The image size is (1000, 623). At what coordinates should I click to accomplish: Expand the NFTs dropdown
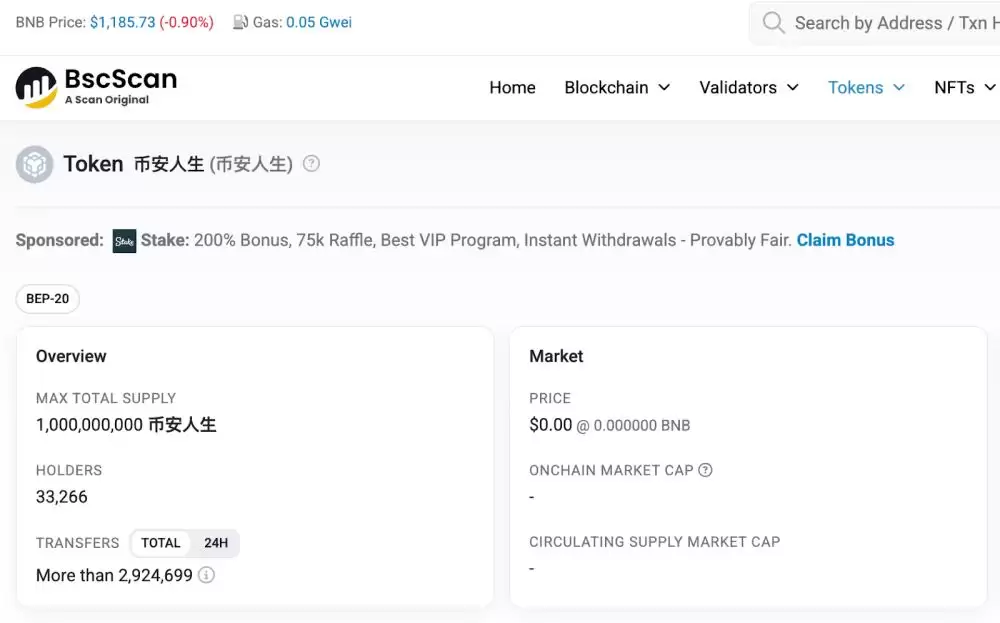[962, 87]
